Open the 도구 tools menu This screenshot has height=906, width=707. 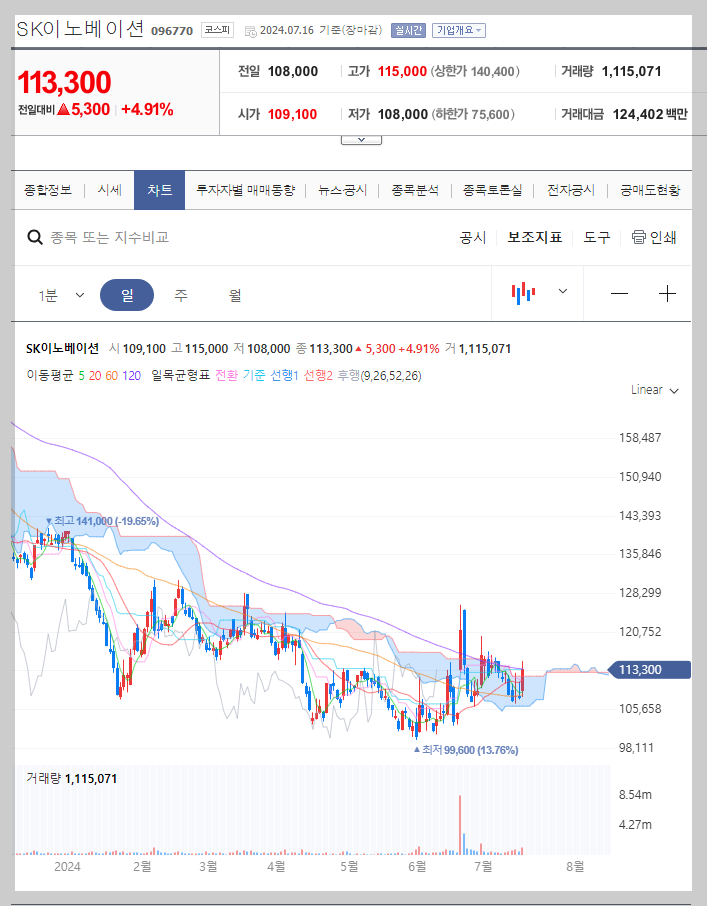[x=597, y=238]
